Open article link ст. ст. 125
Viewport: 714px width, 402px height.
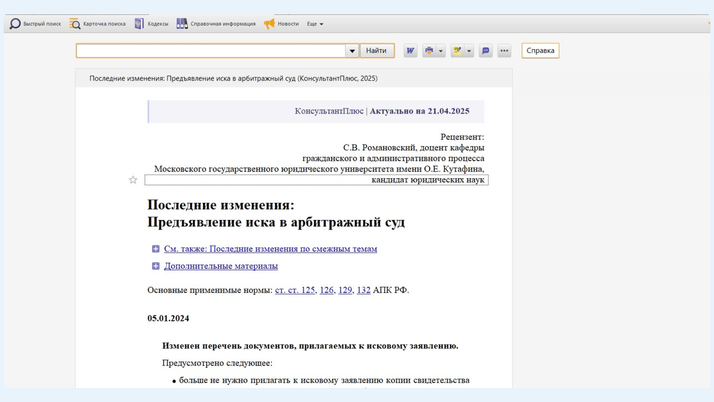pos(295,290)
